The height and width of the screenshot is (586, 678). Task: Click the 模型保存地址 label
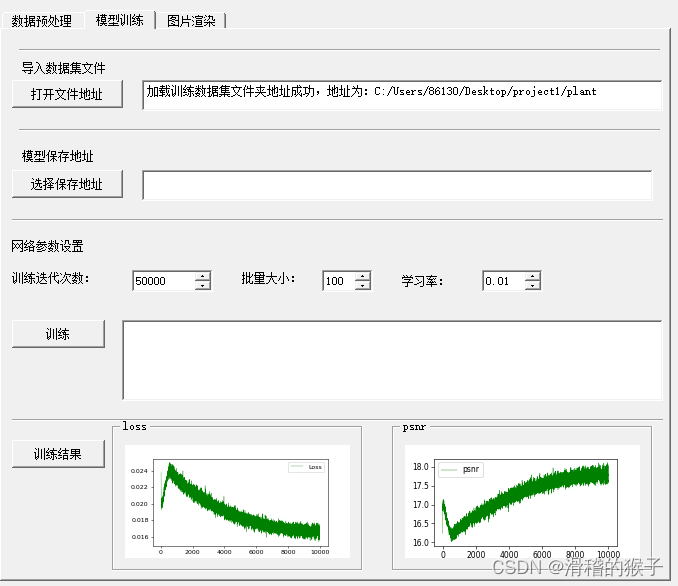coord(58,156)
